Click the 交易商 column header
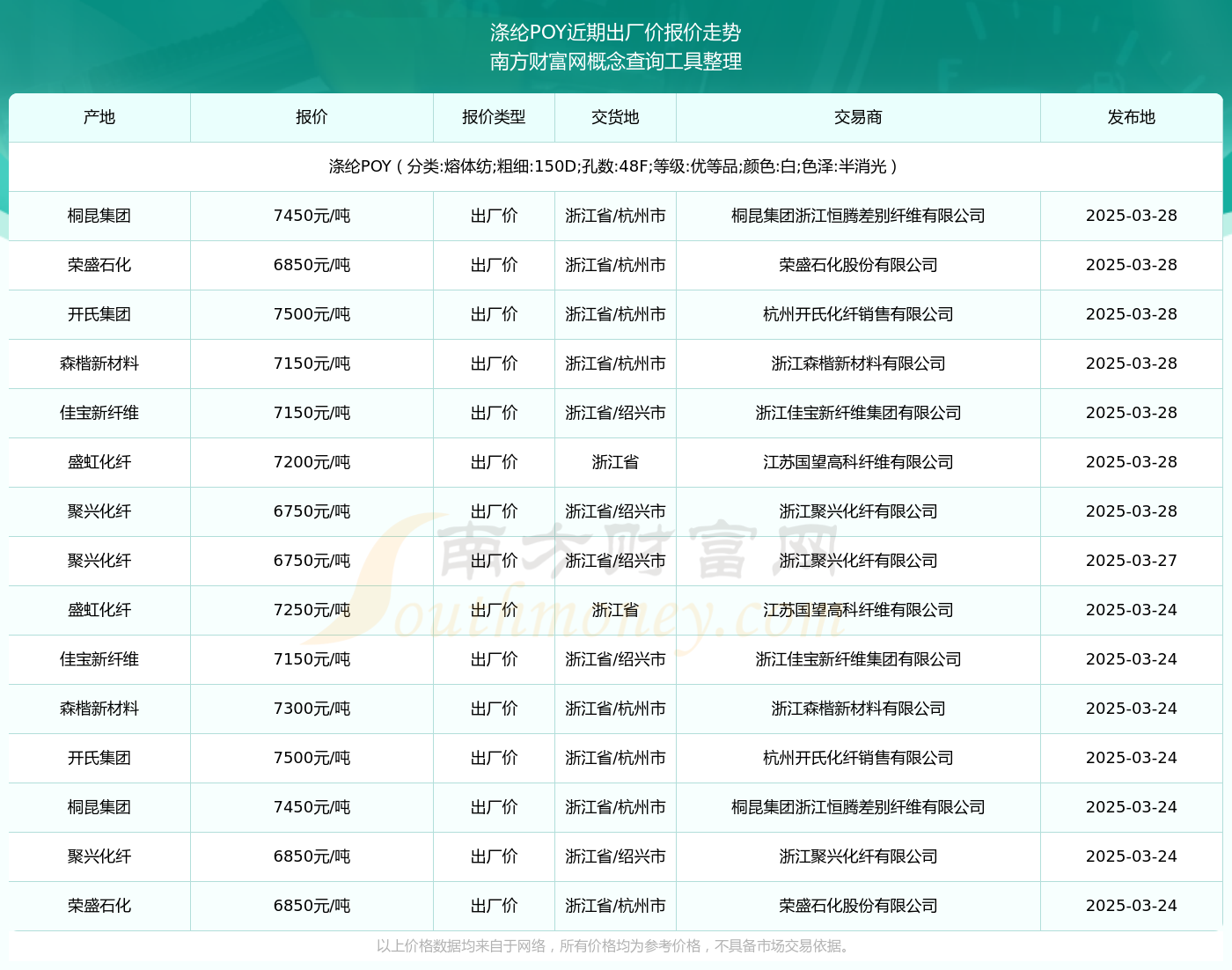Viewport: 1232px width, 970px height. tap(858, 117)
